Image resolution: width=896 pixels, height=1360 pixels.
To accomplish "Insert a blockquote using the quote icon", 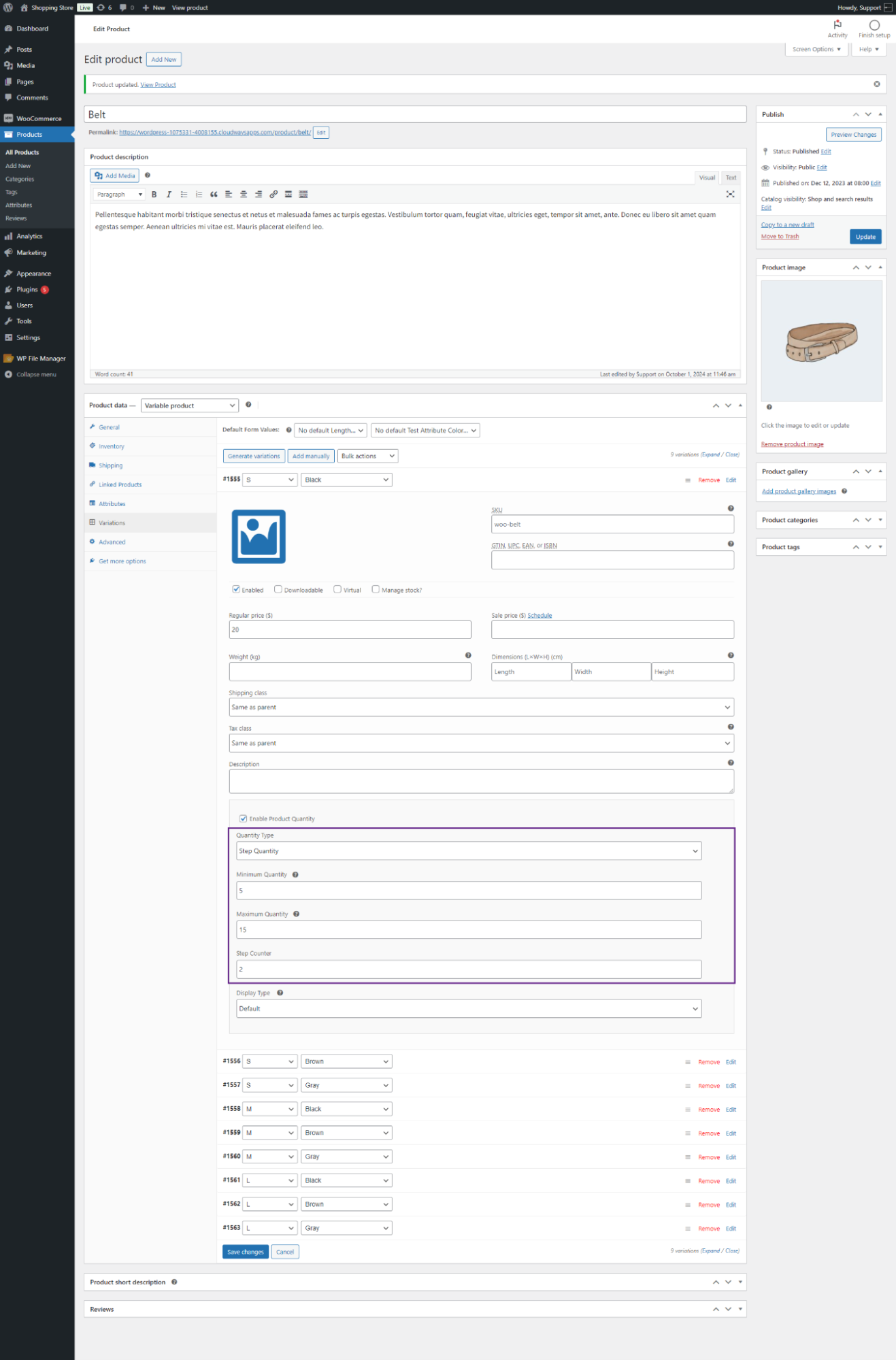I will click(x=214, y=195).
